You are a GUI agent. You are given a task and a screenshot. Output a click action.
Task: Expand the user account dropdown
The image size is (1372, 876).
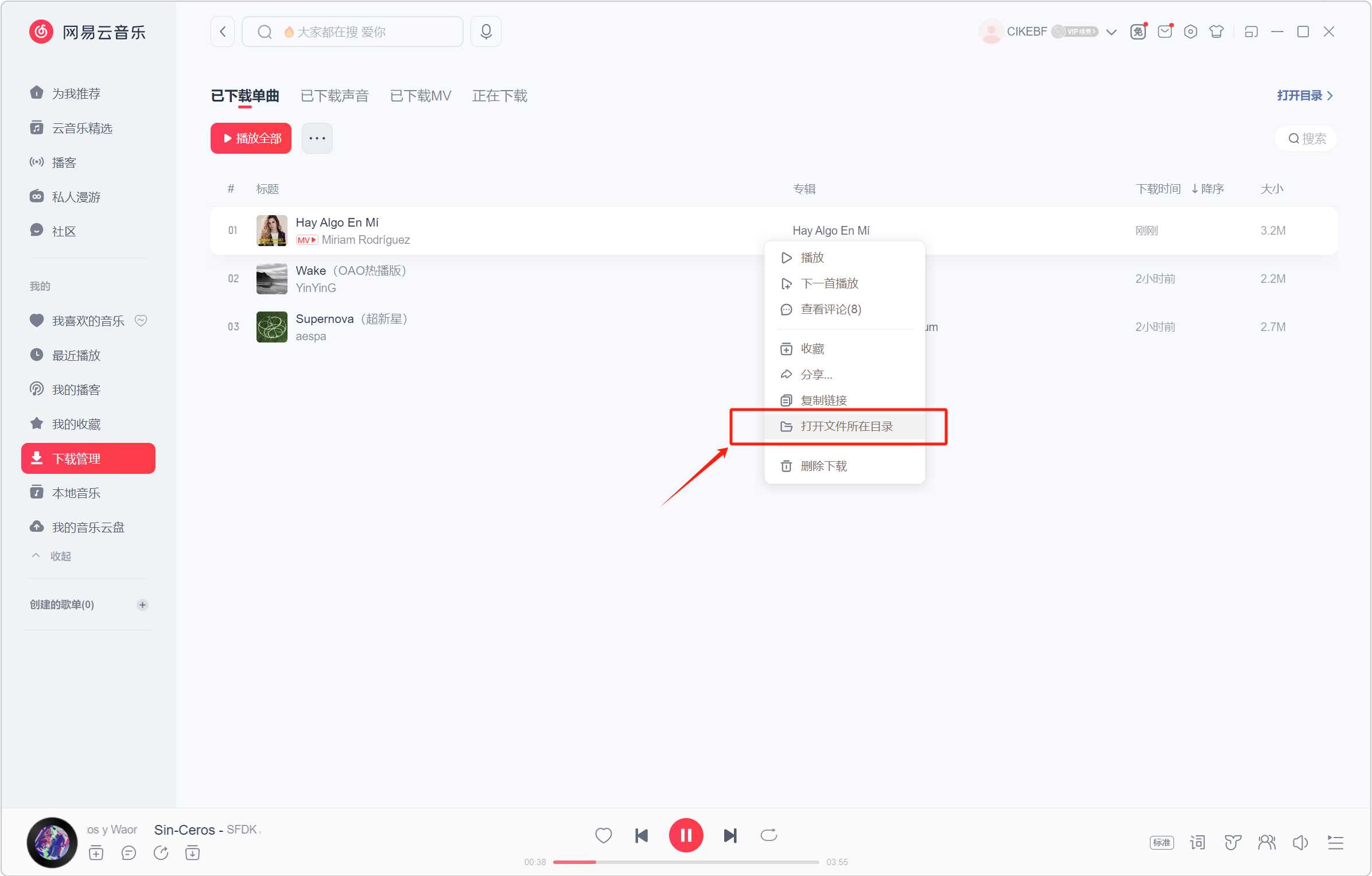[x=1112, y=31]
